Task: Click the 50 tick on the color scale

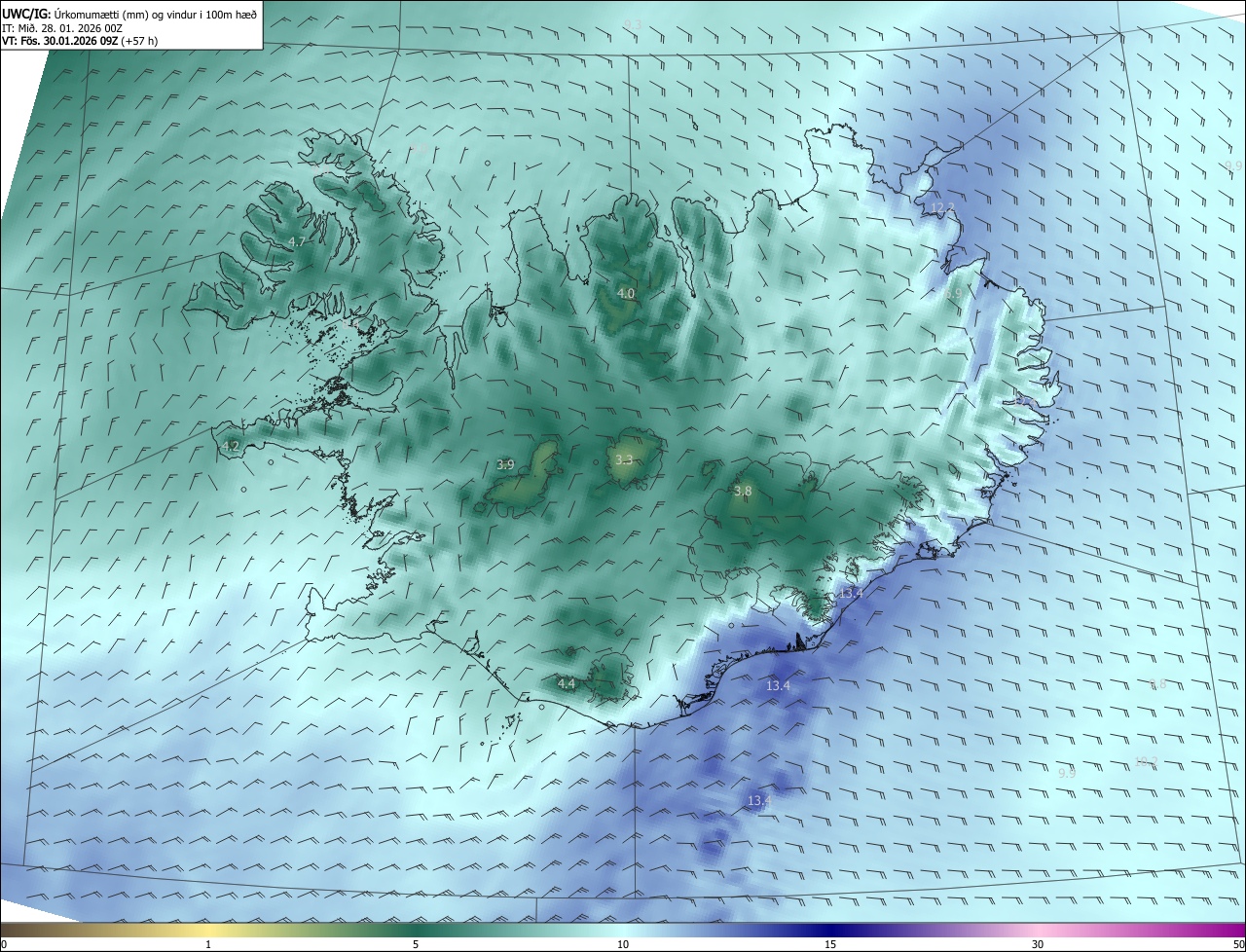Action: [1238, 944]
